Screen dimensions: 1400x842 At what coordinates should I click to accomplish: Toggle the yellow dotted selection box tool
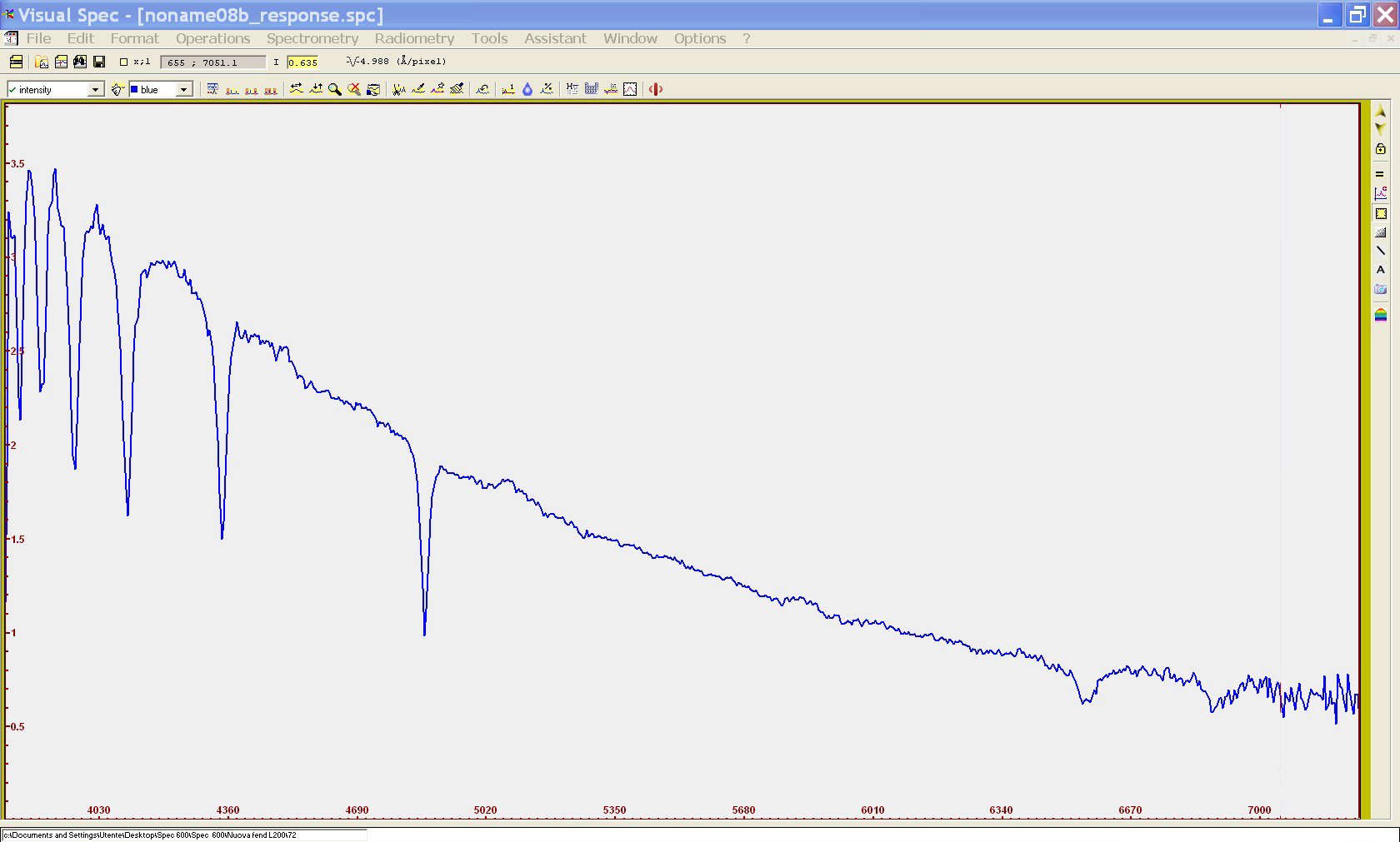[x=1380, y=213]
